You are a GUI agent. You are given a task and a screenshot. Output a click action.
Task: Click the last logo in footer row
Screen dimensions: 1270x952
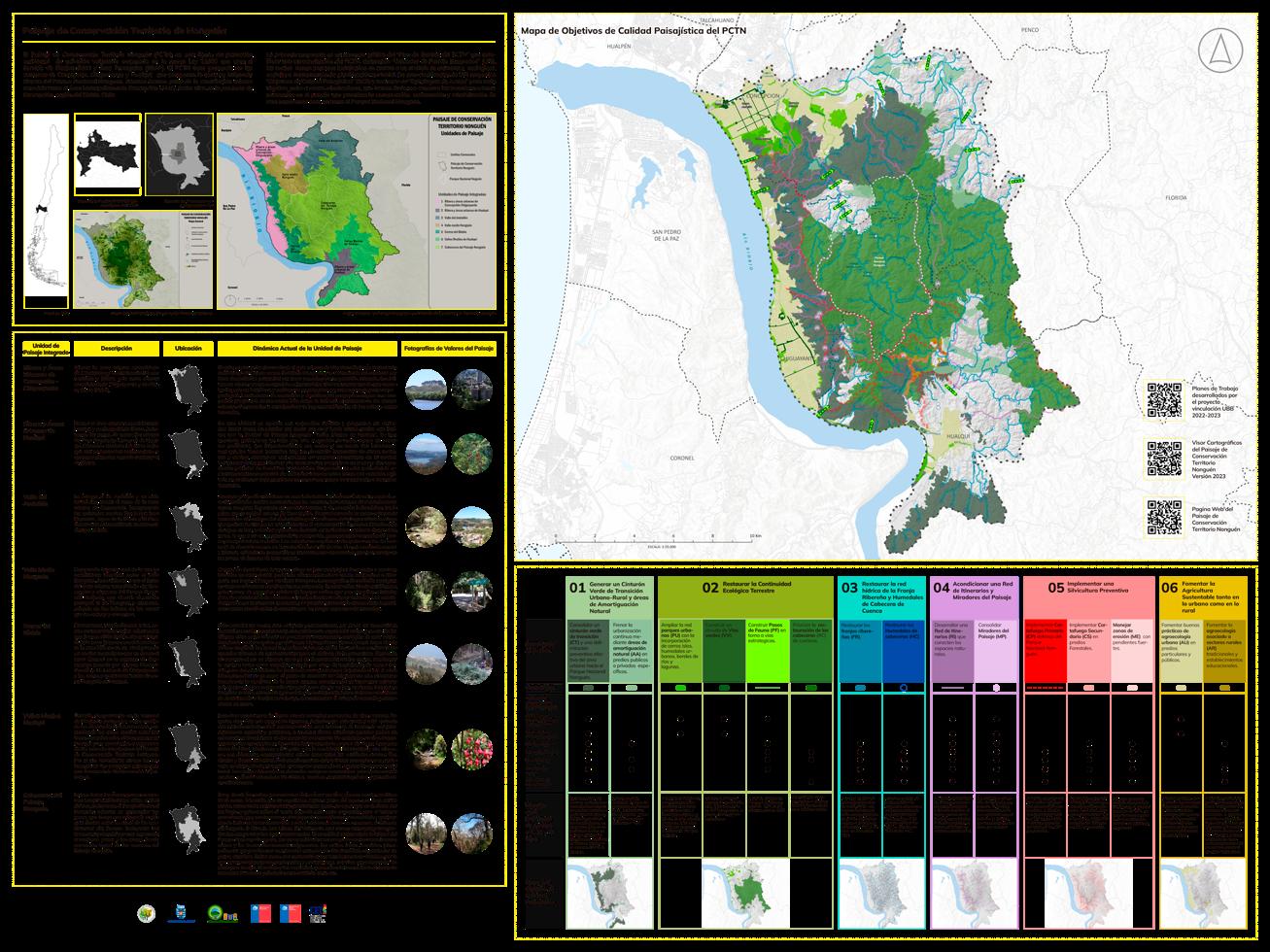(318, 912)
